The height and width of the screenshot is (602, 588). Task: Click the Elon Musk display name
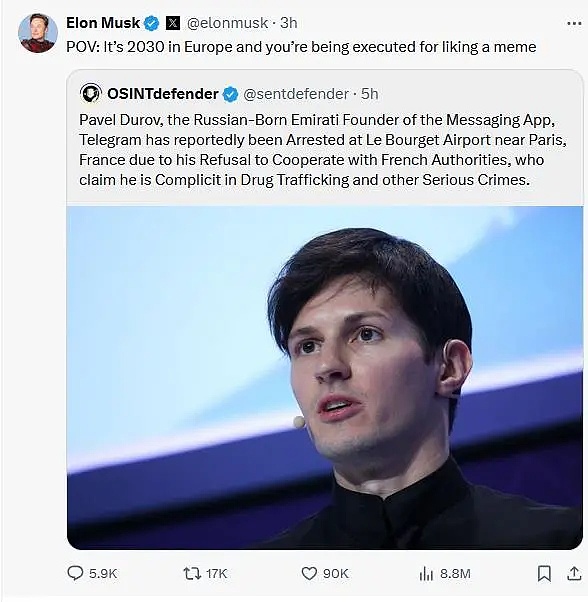(x=103, y=23)
